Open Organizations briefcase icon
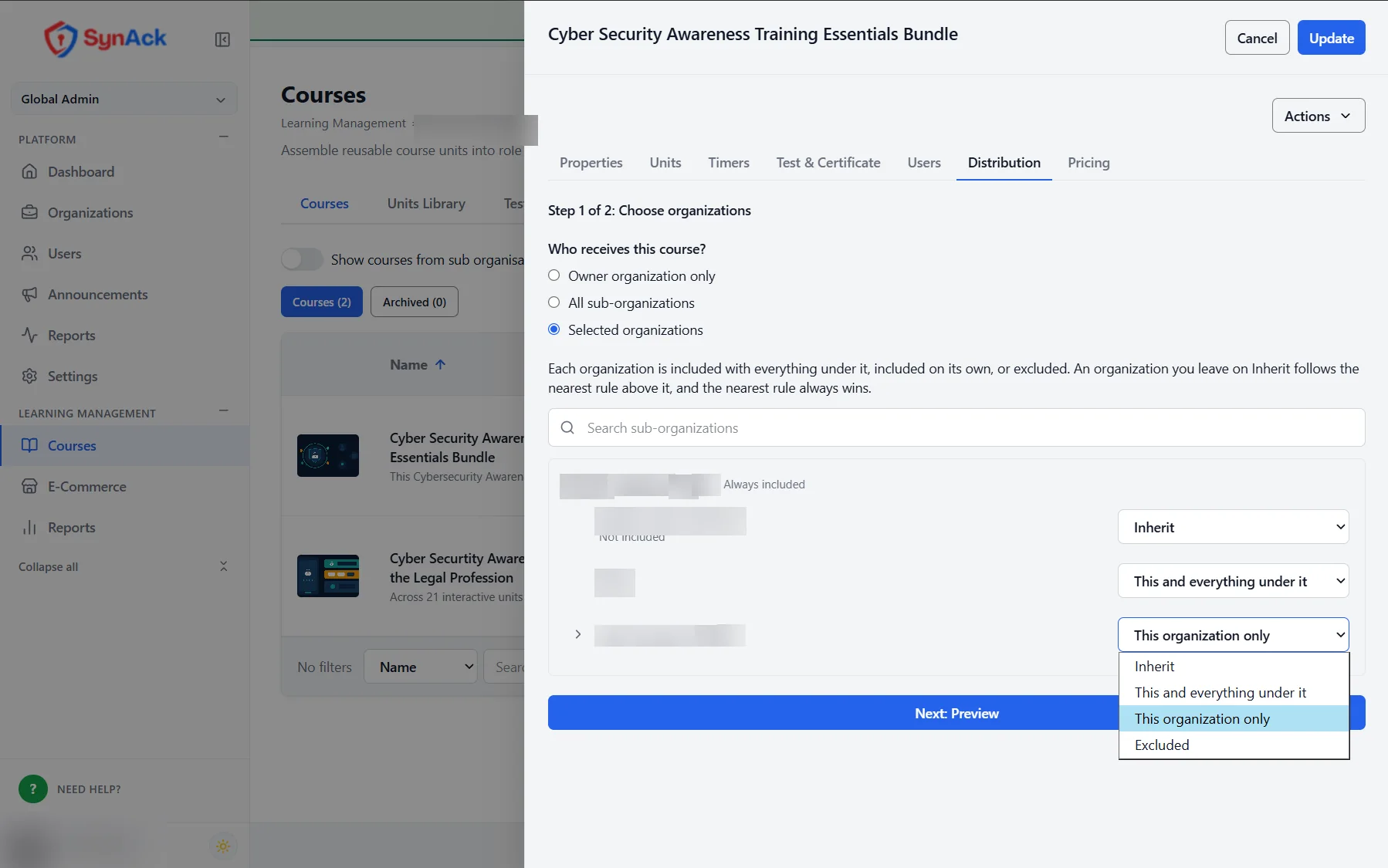Image resolution: width=1388 pixels, height=868 pixels. (29, 212)
